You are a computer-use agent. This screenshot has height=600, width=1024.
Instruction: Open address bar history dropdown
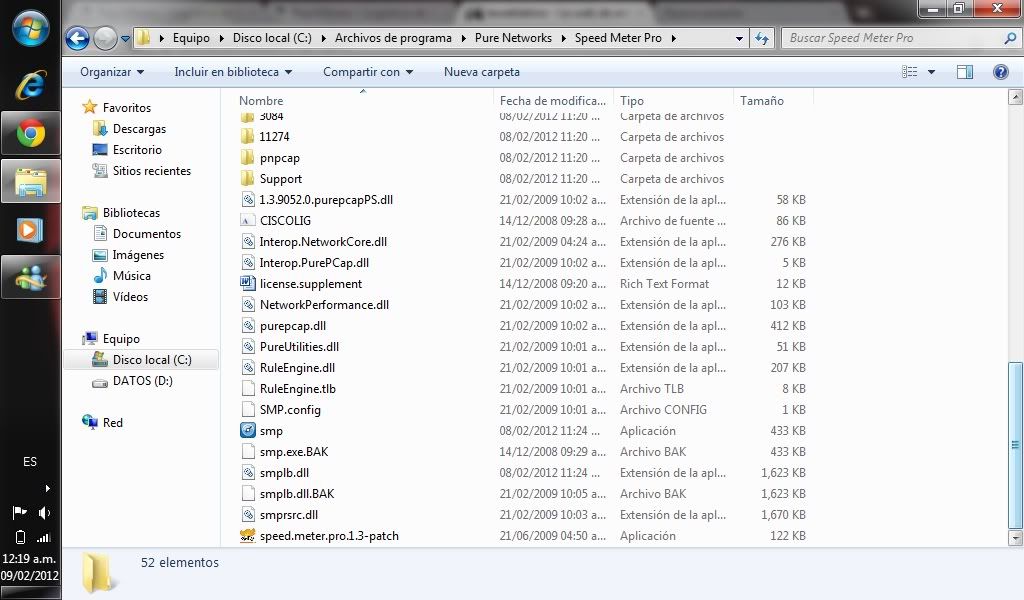(739, 39)
